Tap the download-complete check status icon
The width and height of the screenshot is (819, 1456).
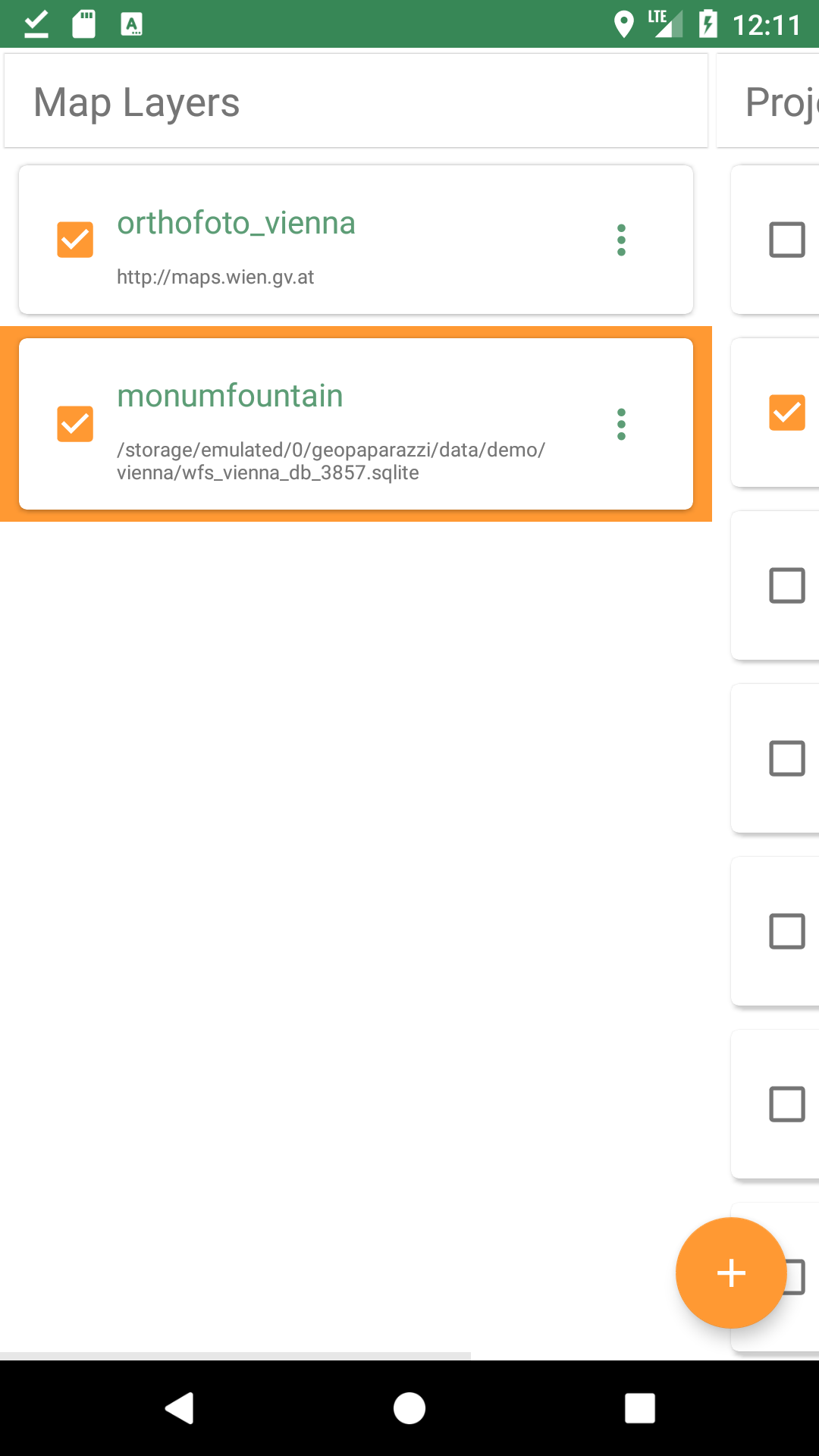point(36,24)
